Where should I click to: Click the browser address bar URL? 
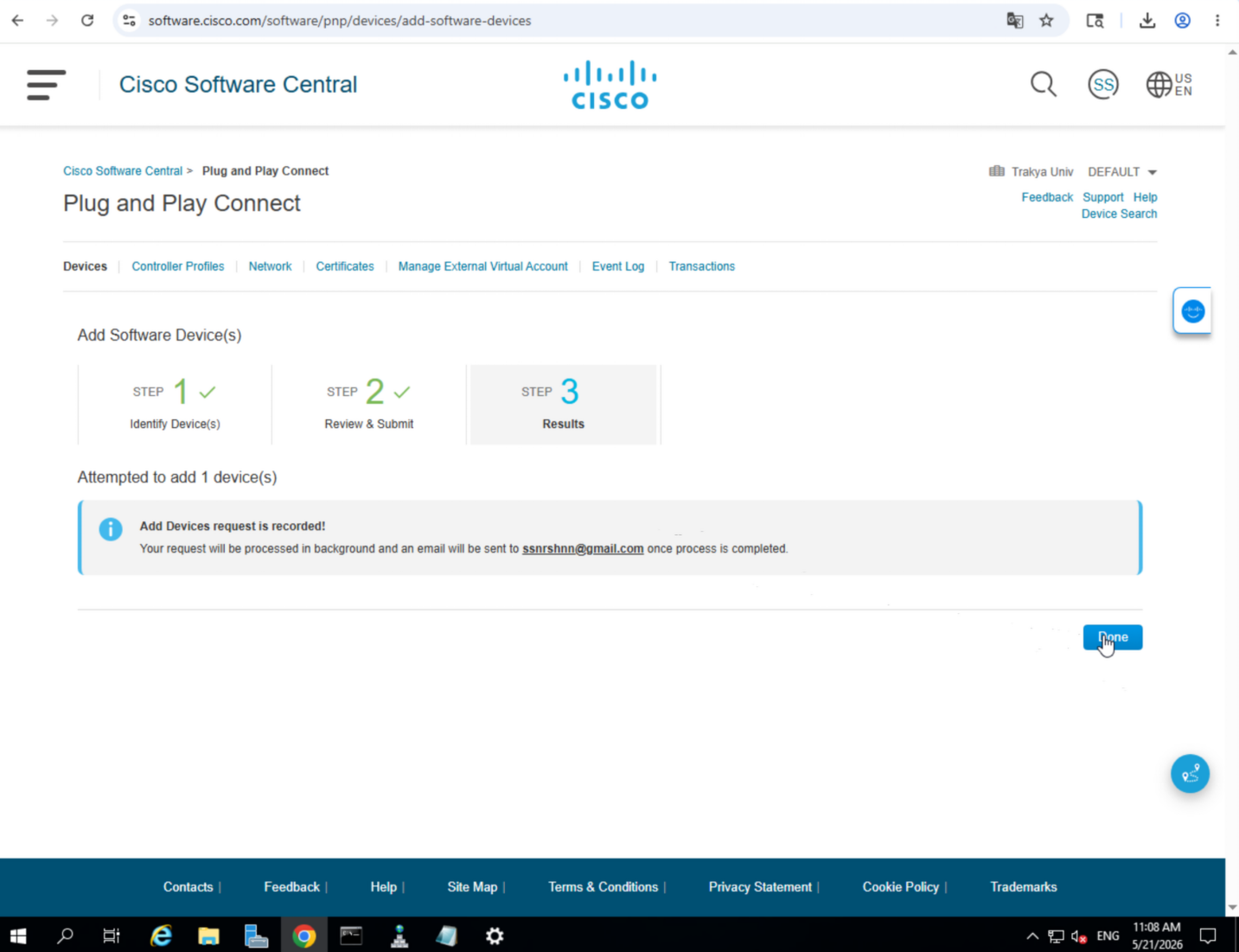tap(339, 20)
